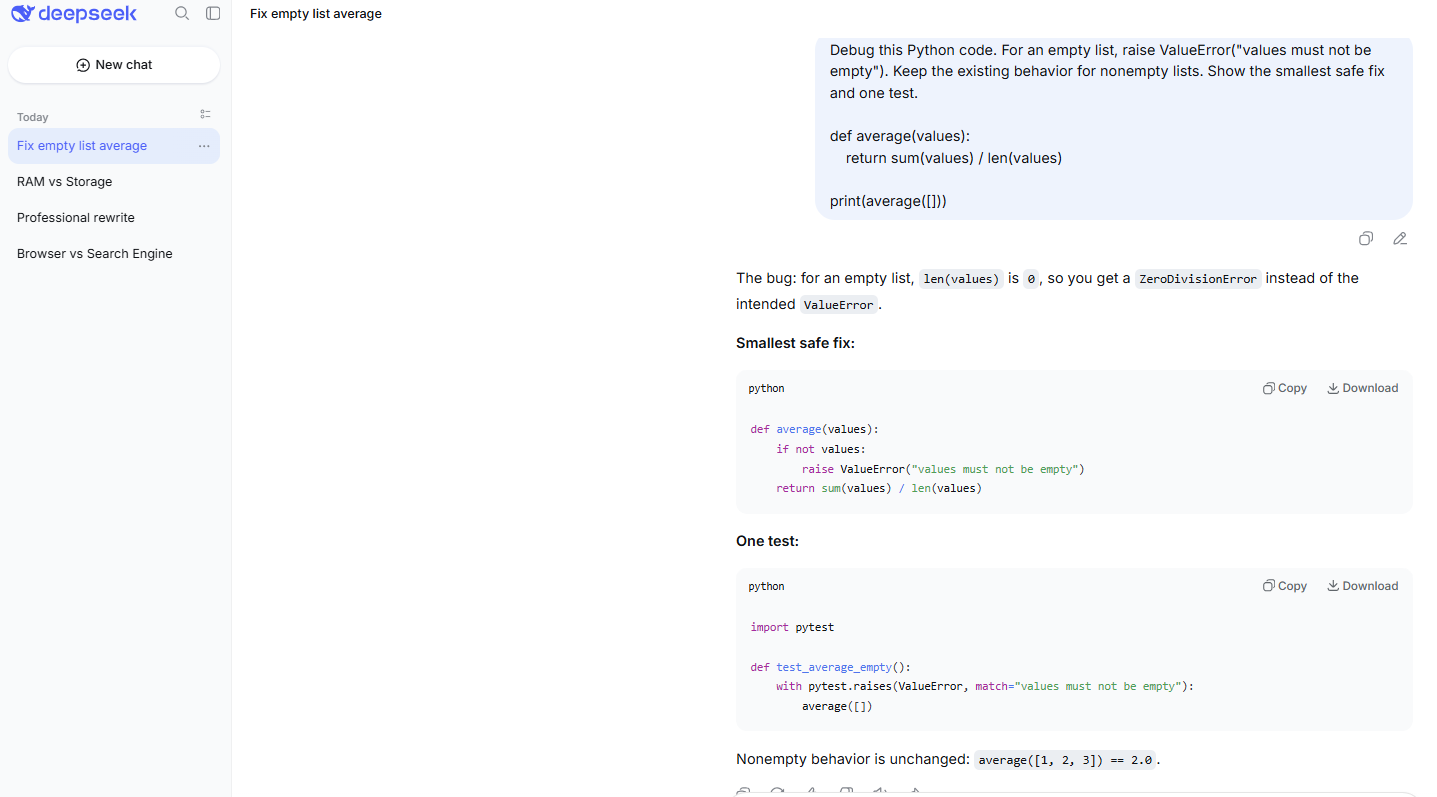This screenshot has width=1437, height=797.
Task: Open the chat search icon
Action: (x=182, y=13)
